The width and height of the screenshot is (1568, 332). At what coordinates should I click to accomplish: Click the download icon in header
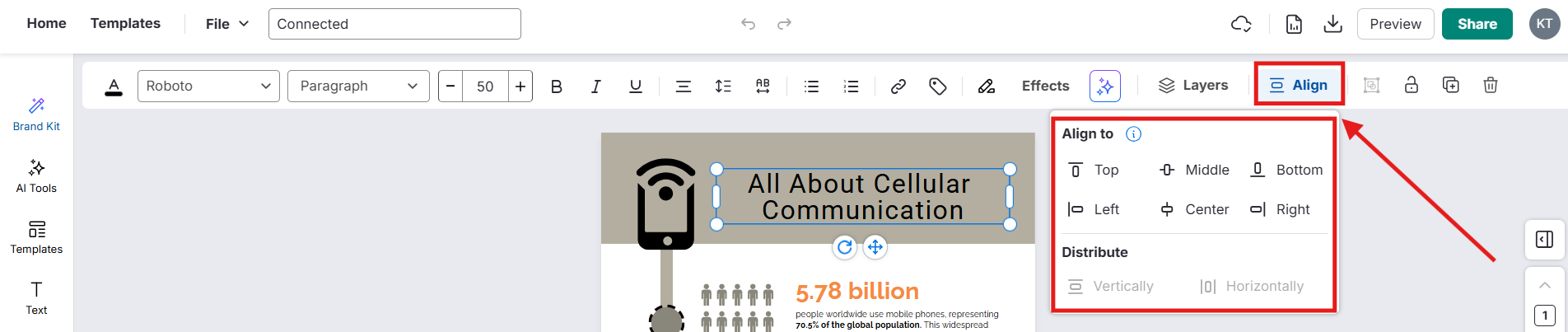pyautogui.click(x=1332, y=24)
